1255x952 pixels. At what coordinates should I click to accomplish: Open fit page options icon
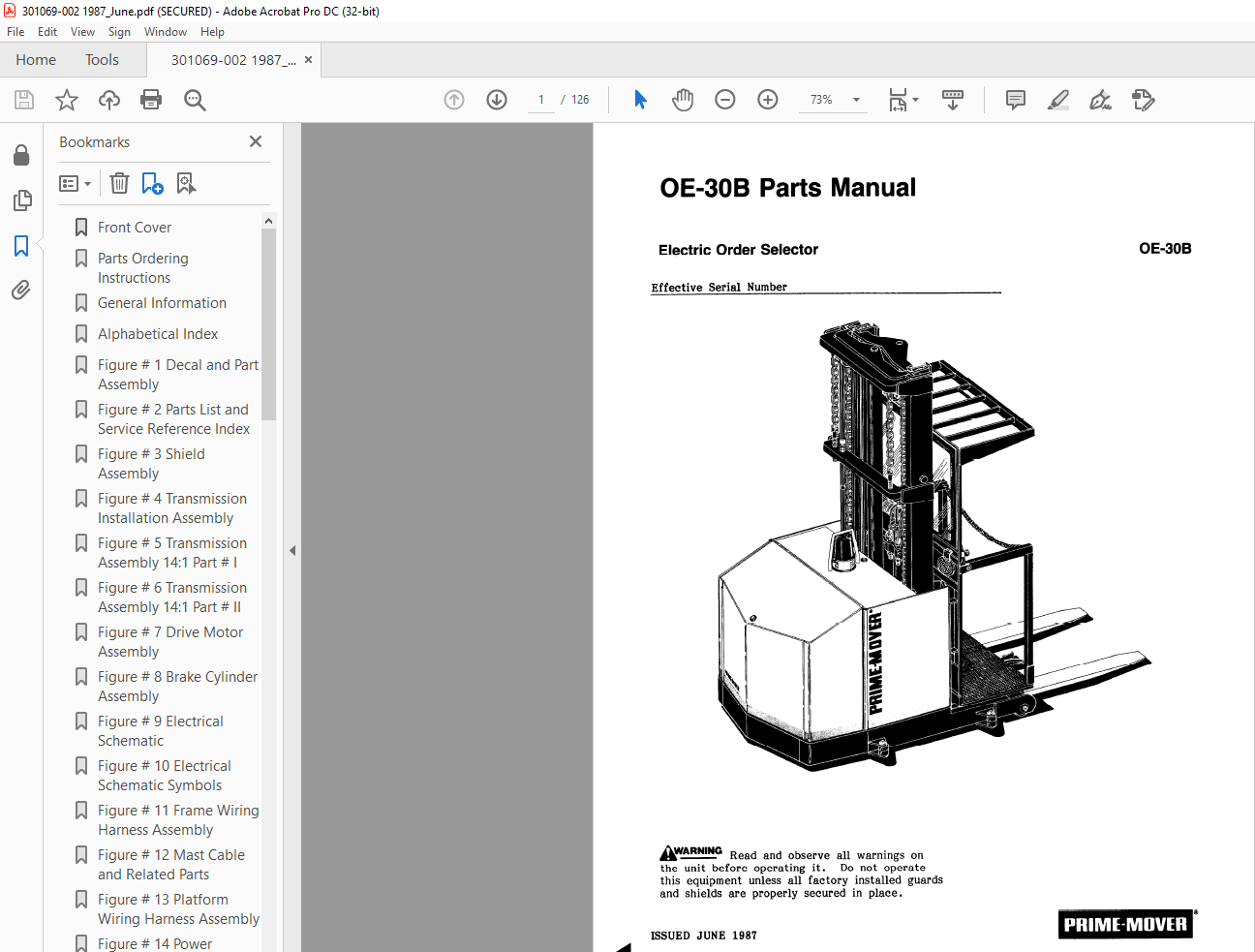pos(898,100)
